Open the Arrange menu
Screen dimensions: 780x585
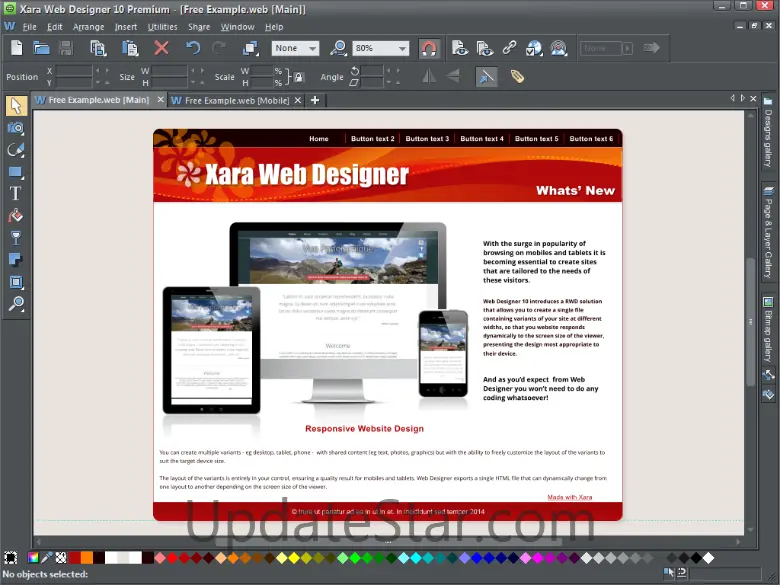pos(88,27)
